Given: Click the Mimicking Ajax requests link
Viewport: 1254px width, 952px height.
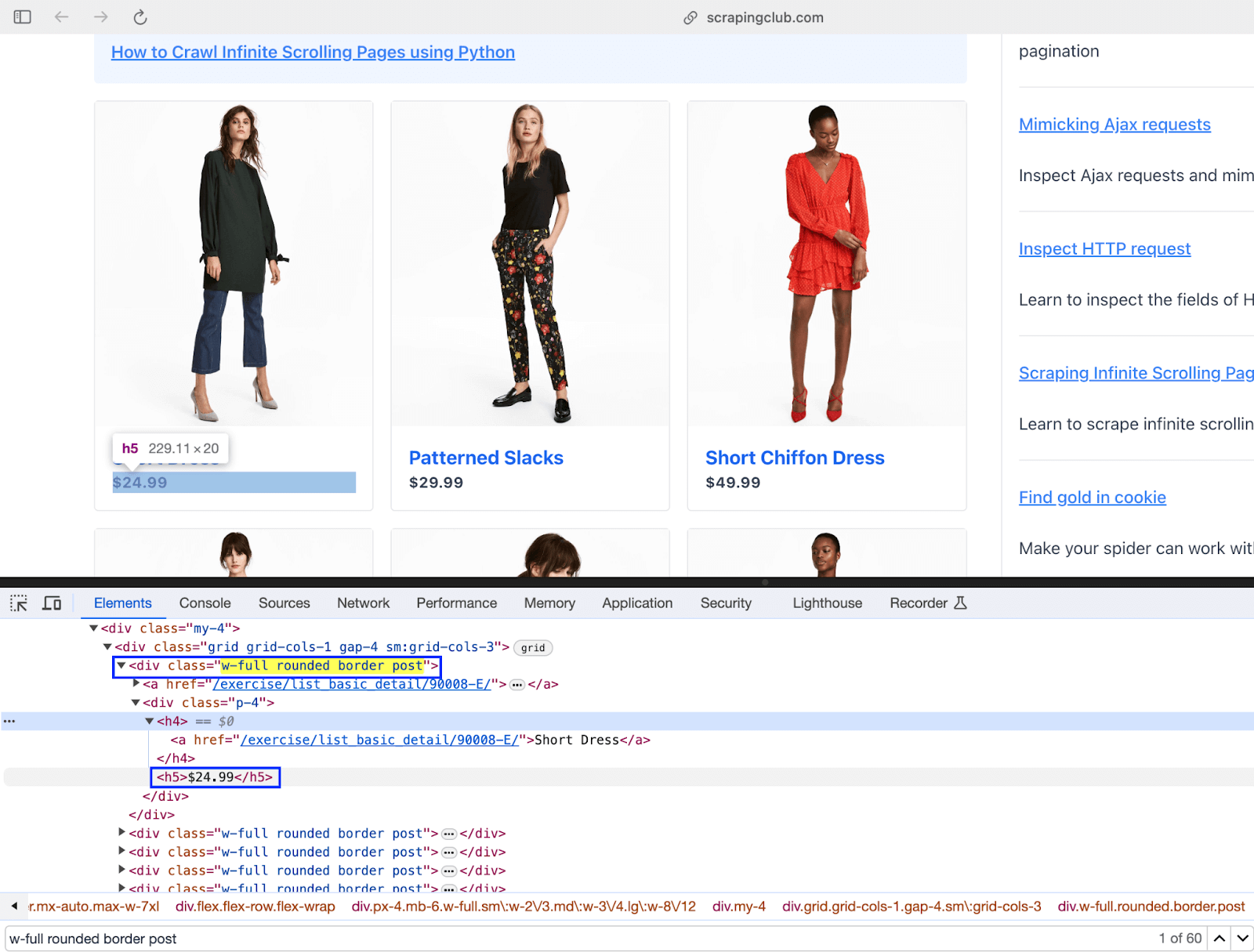Looking at the screenshot, I should click(1114, 125).
